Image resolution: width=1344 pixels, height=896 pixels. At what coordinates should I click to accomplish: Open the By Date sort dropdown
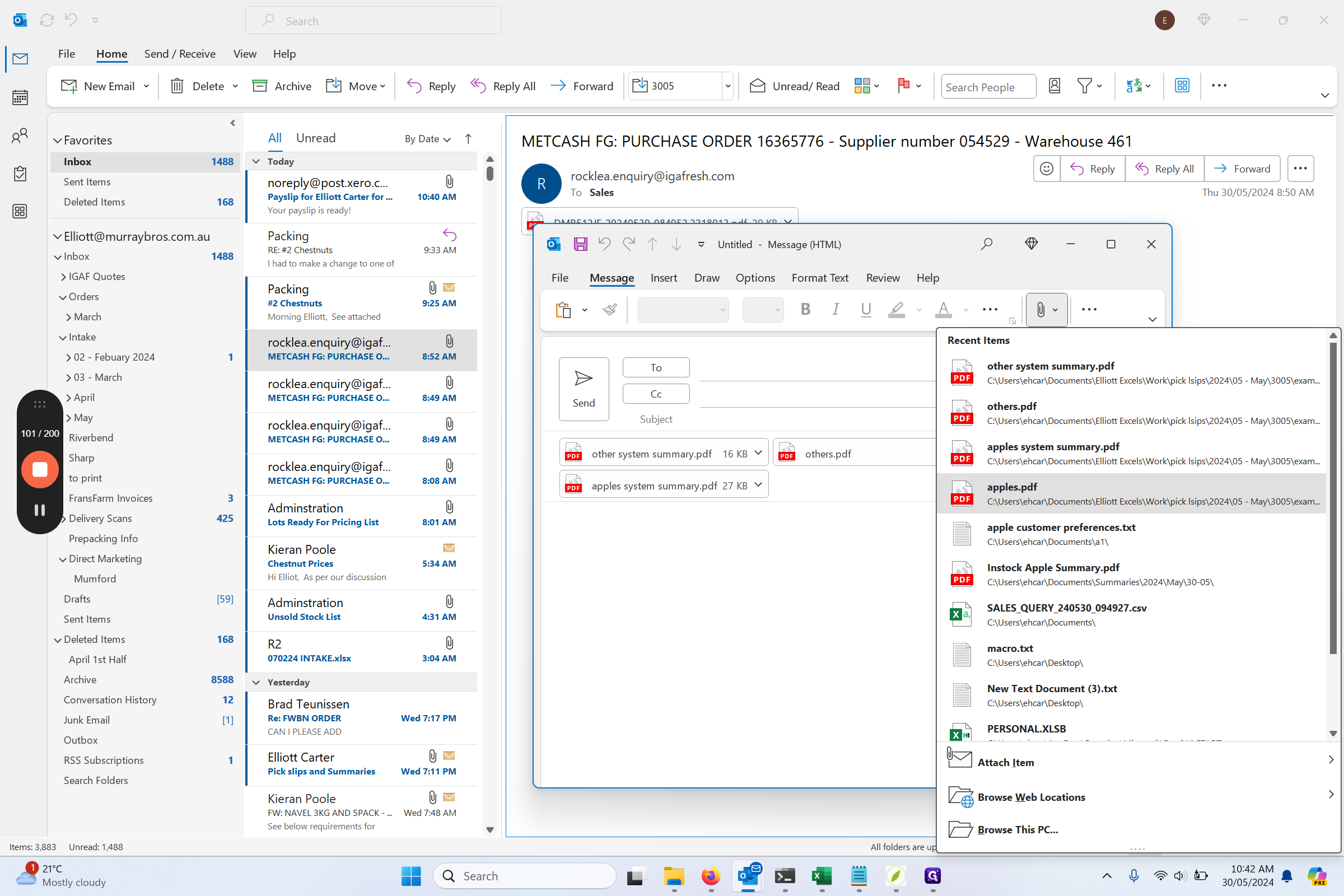point(427,139)
